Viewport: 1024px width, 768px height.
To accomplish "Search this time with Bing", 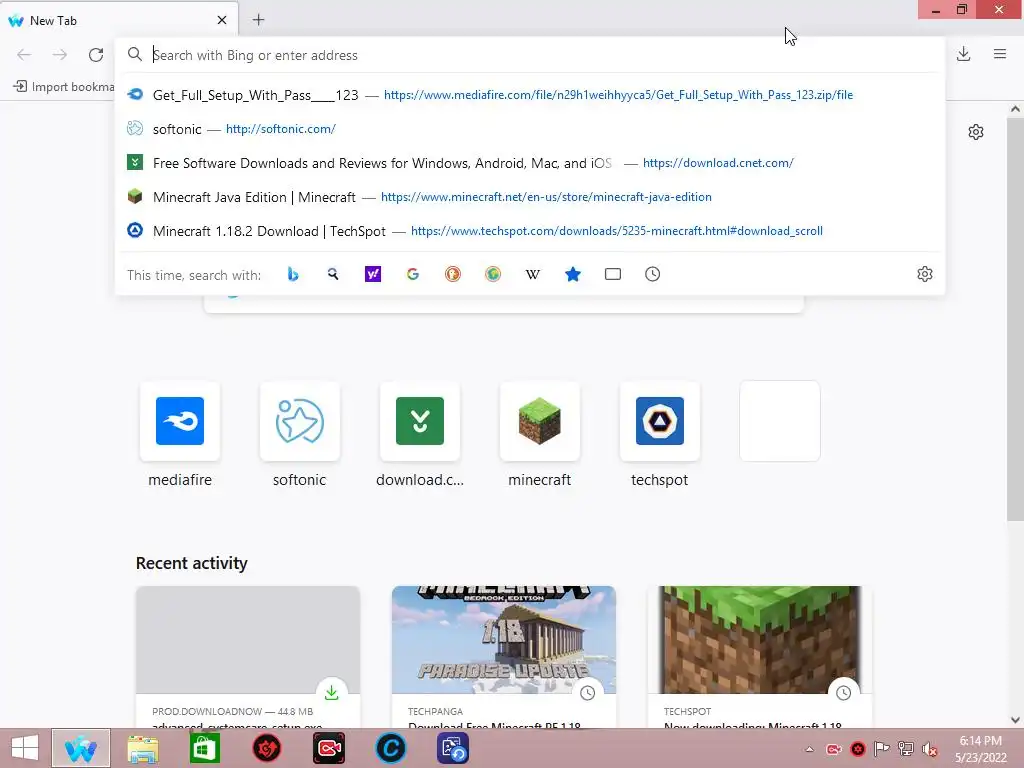I will [x=293, y=274].
